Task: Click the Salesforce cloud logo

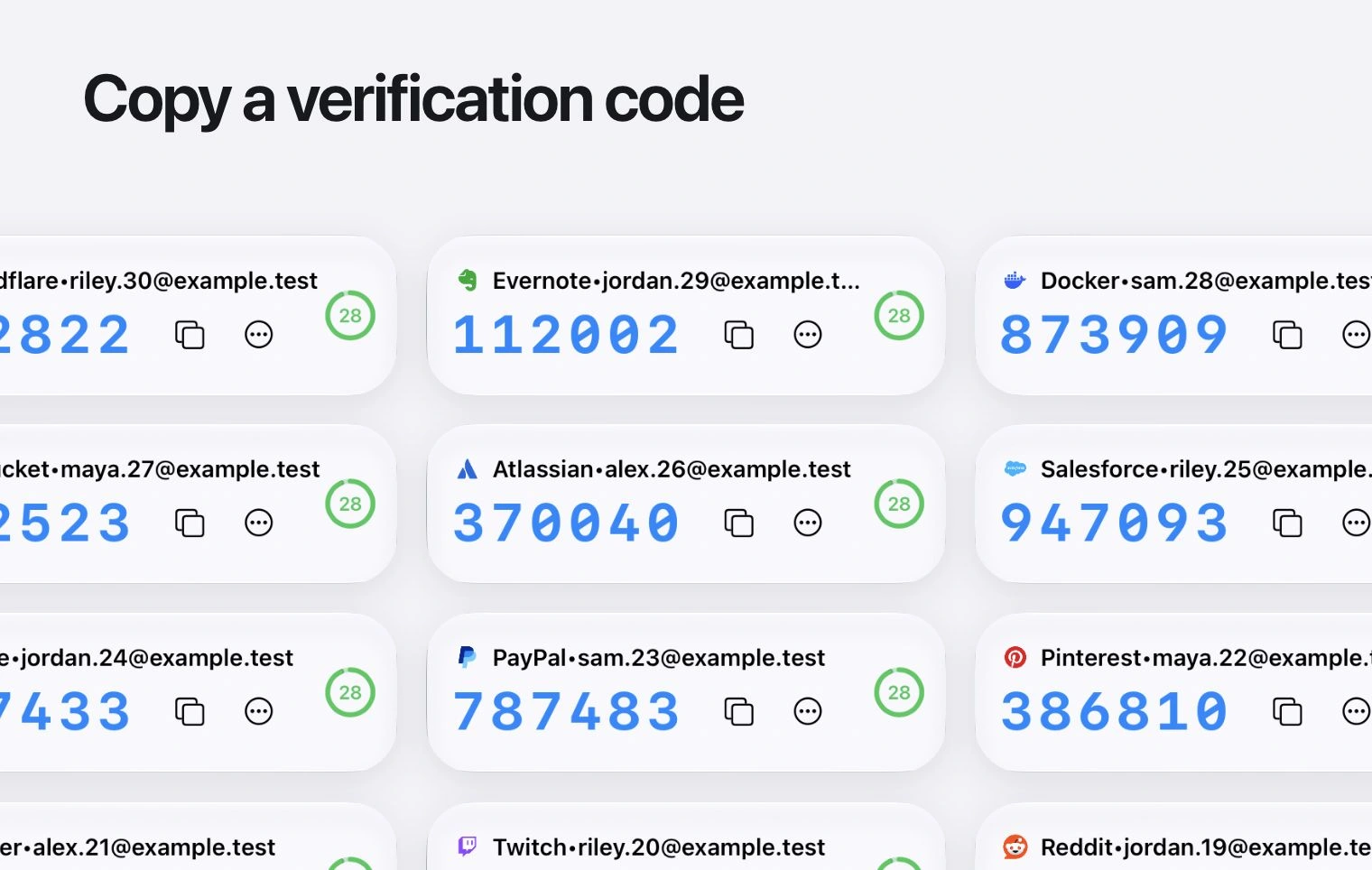Action: 1015,468
